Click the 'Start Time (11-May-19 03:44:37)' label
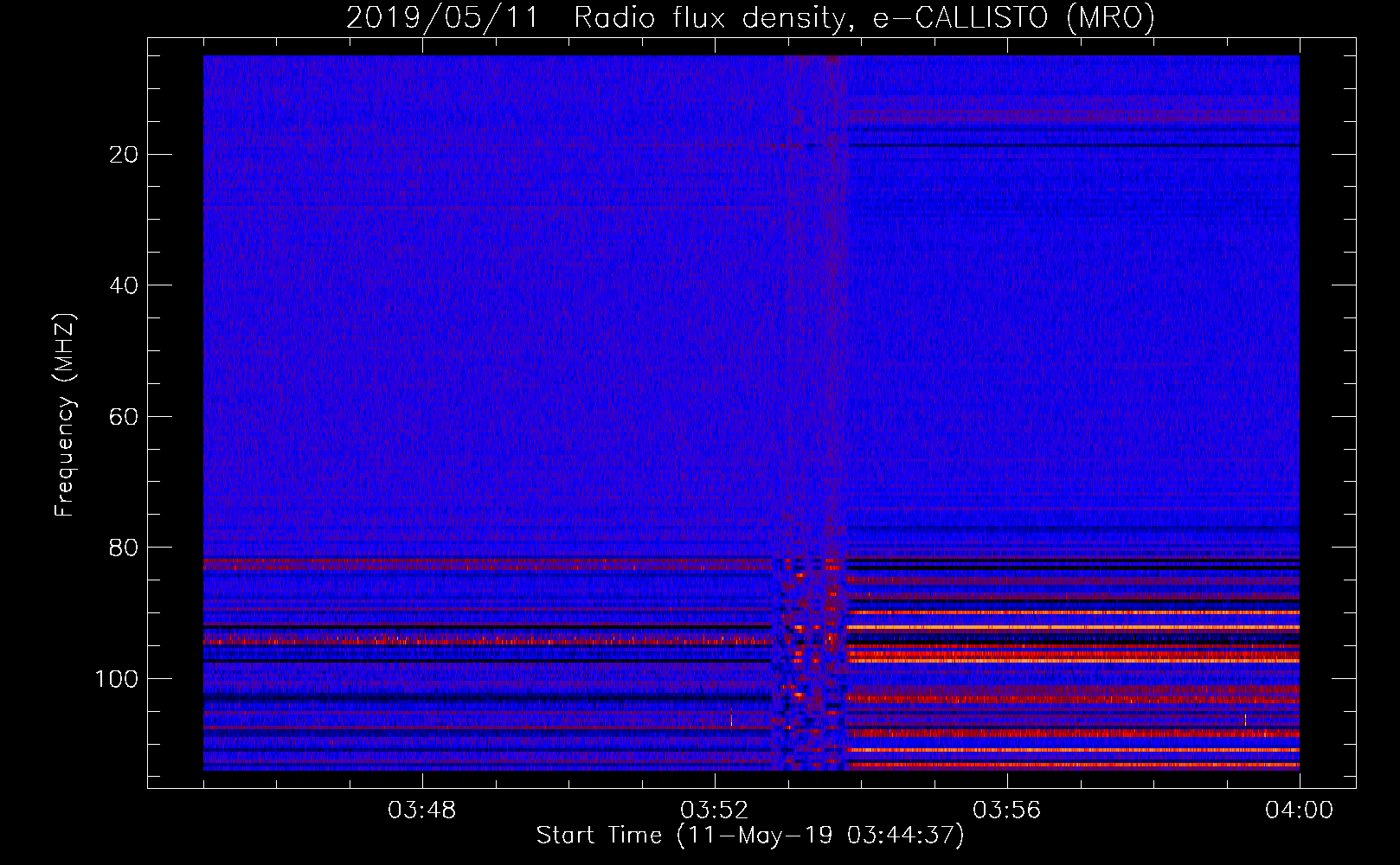Image resolution: width=1400 pixels, height=865 pixels. click(x=749, y=836)
